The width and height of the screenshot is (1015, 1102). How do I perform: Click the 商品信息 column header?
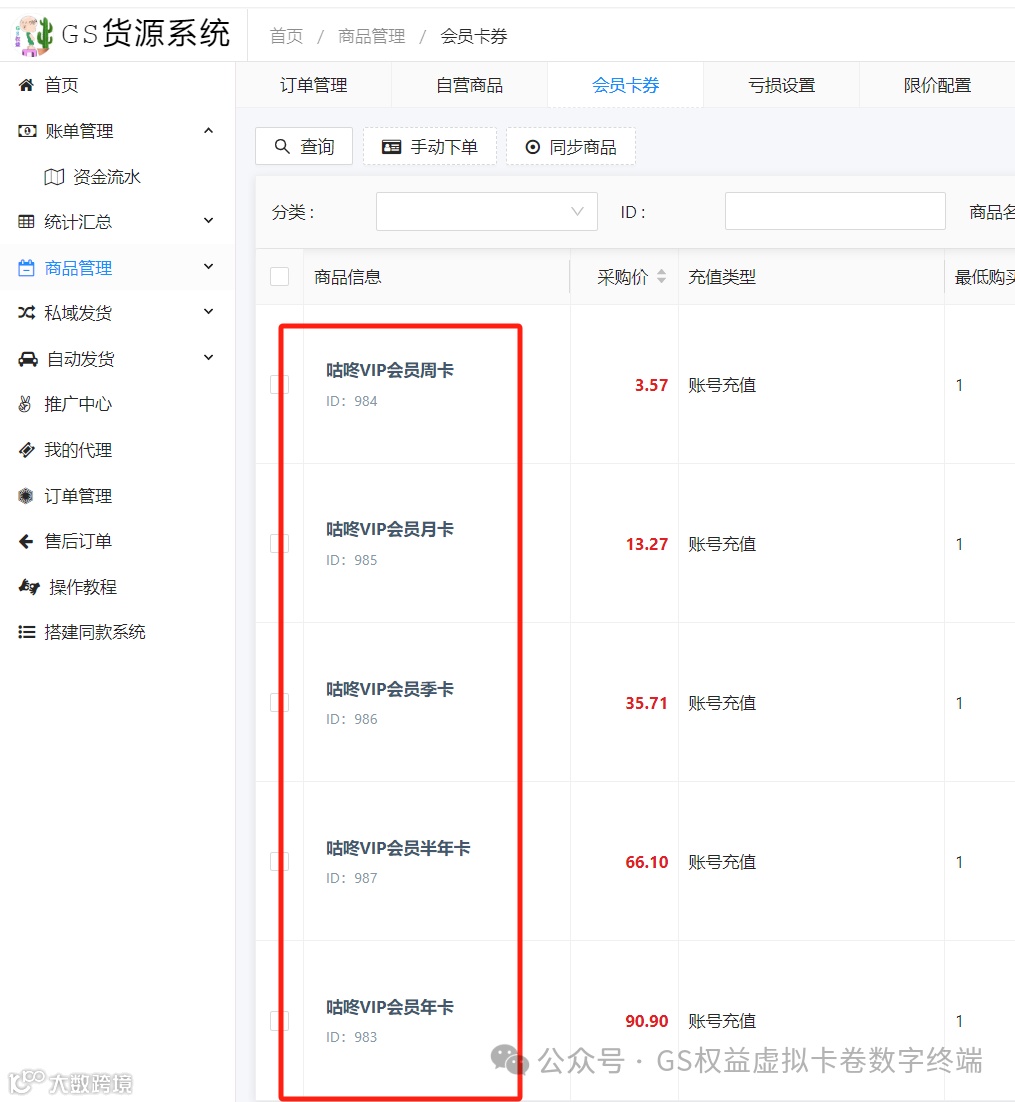[x=348, y=277]
